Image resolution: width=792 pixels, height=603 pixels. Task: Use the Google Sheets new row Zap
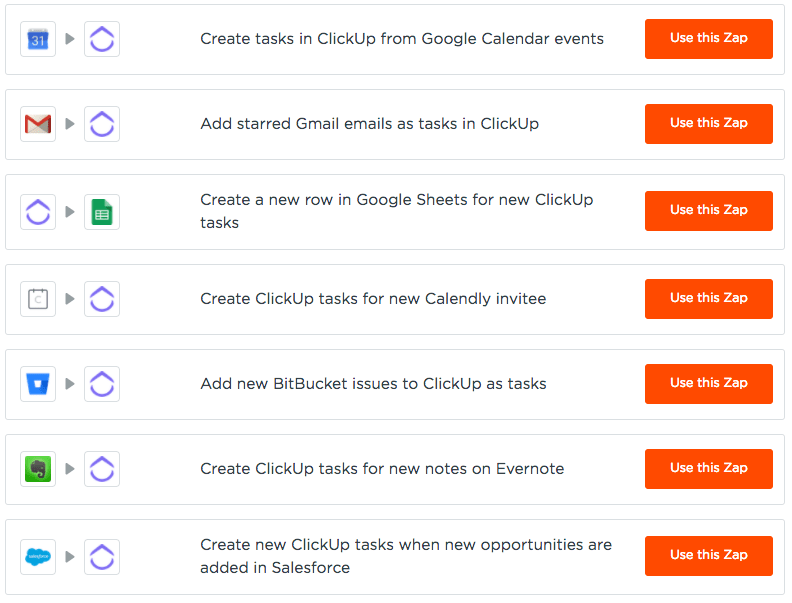pyautogui.click(x=708, y=211)
